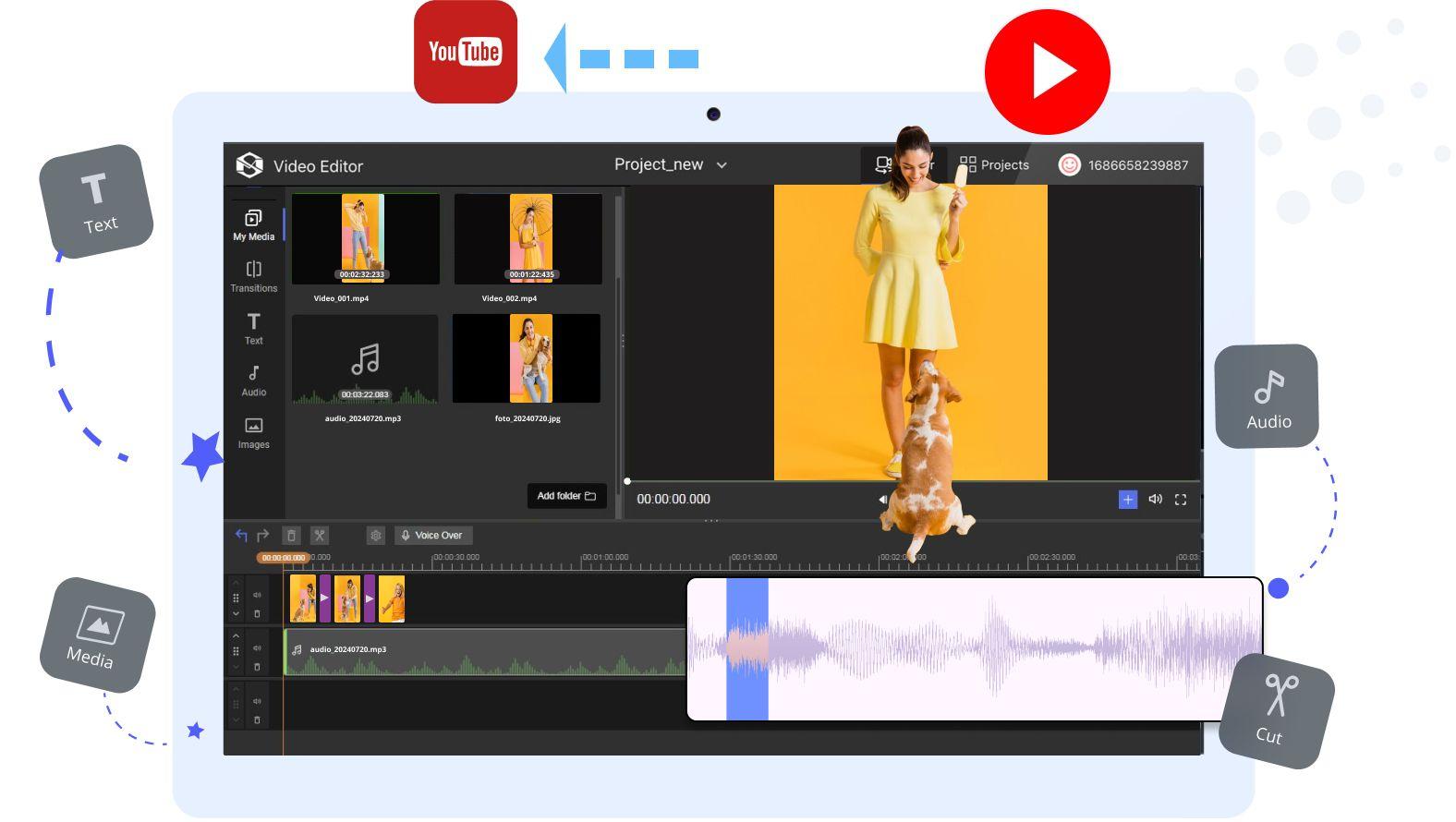Delete the empty third track
The height and width of the screenshot is (822, 1456).
pos(257,719)
